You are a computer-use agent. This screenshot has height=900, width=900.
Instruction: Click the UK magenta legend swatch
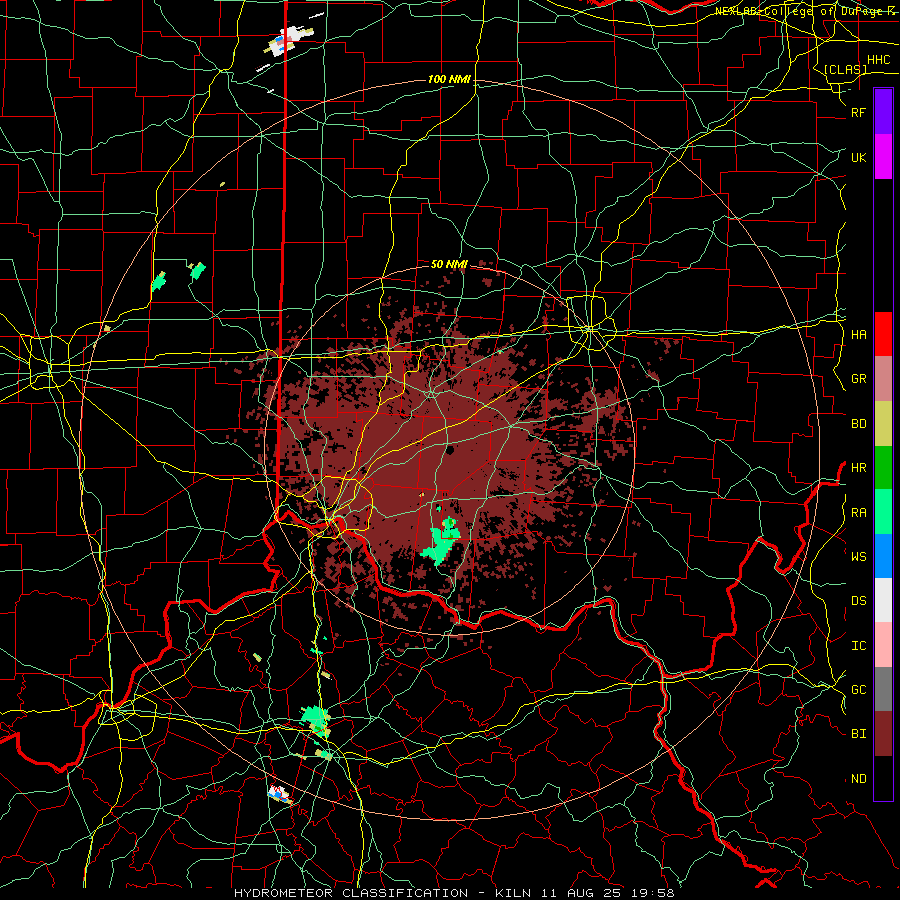pyautogui.click(x=883, y=157)
